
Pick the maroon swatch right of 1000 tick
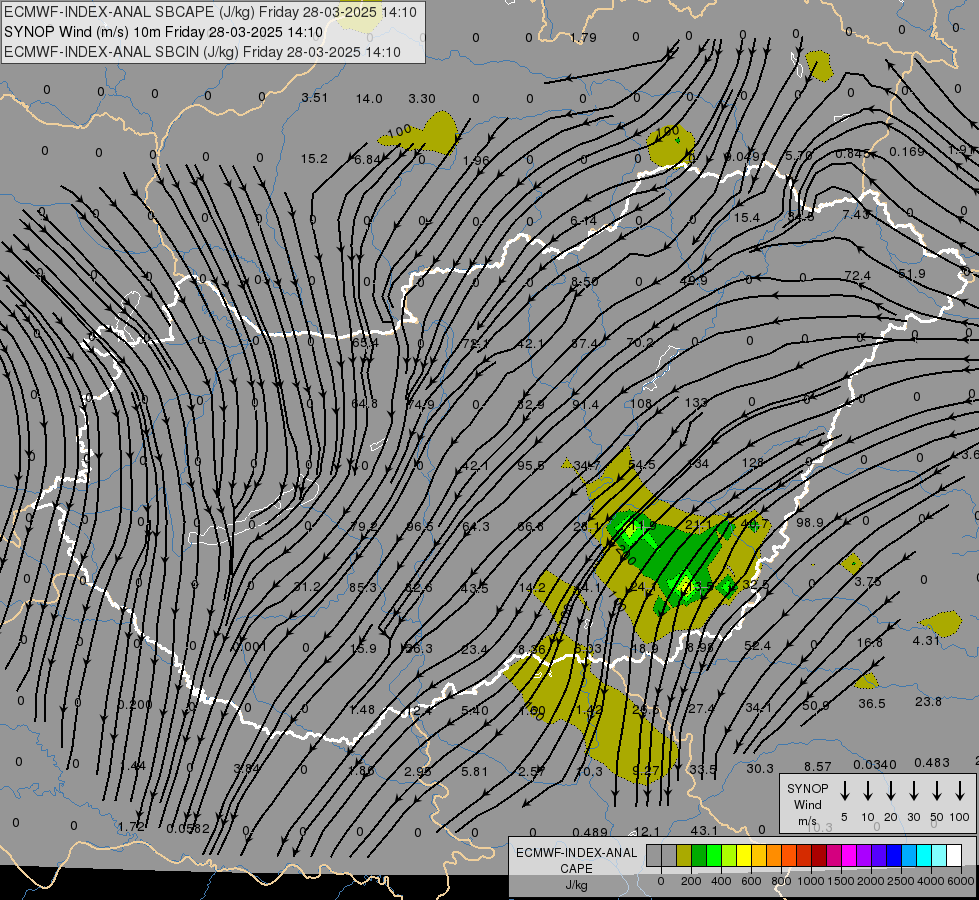820,855
